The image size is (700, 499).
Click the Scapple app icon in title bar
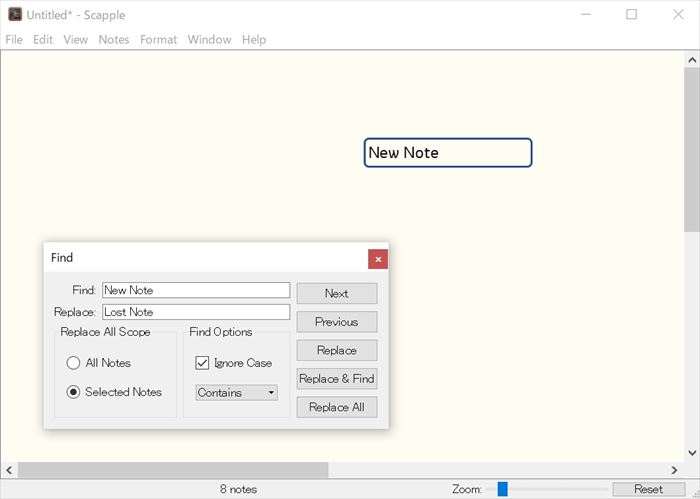click(15, 15)
